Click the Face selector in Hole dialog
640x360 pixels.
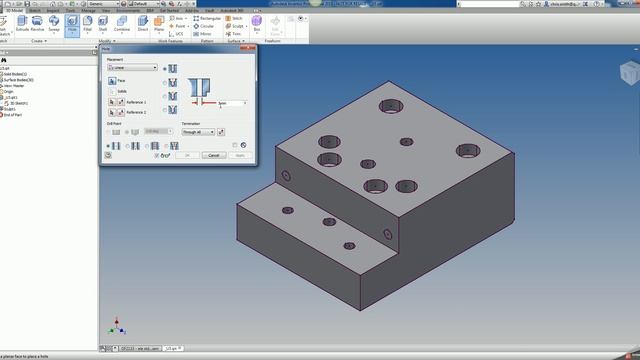click(112, 81)
